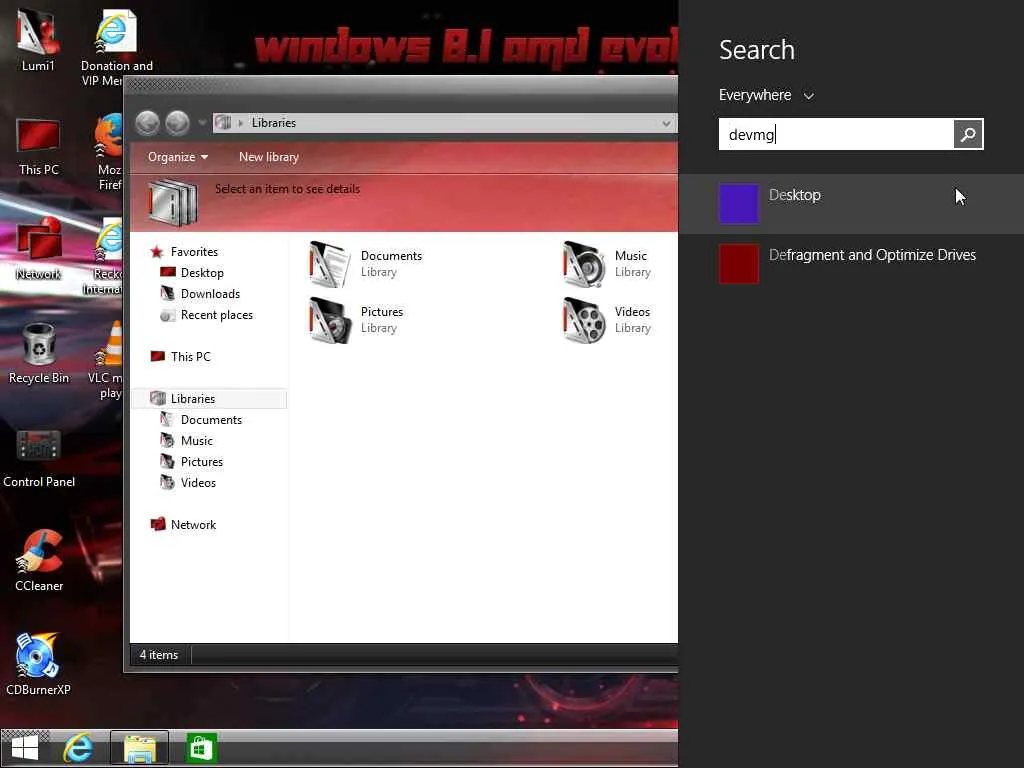Open the Recycle Bin on desktop
The image size is (1024, 768).
coord(39,354)
